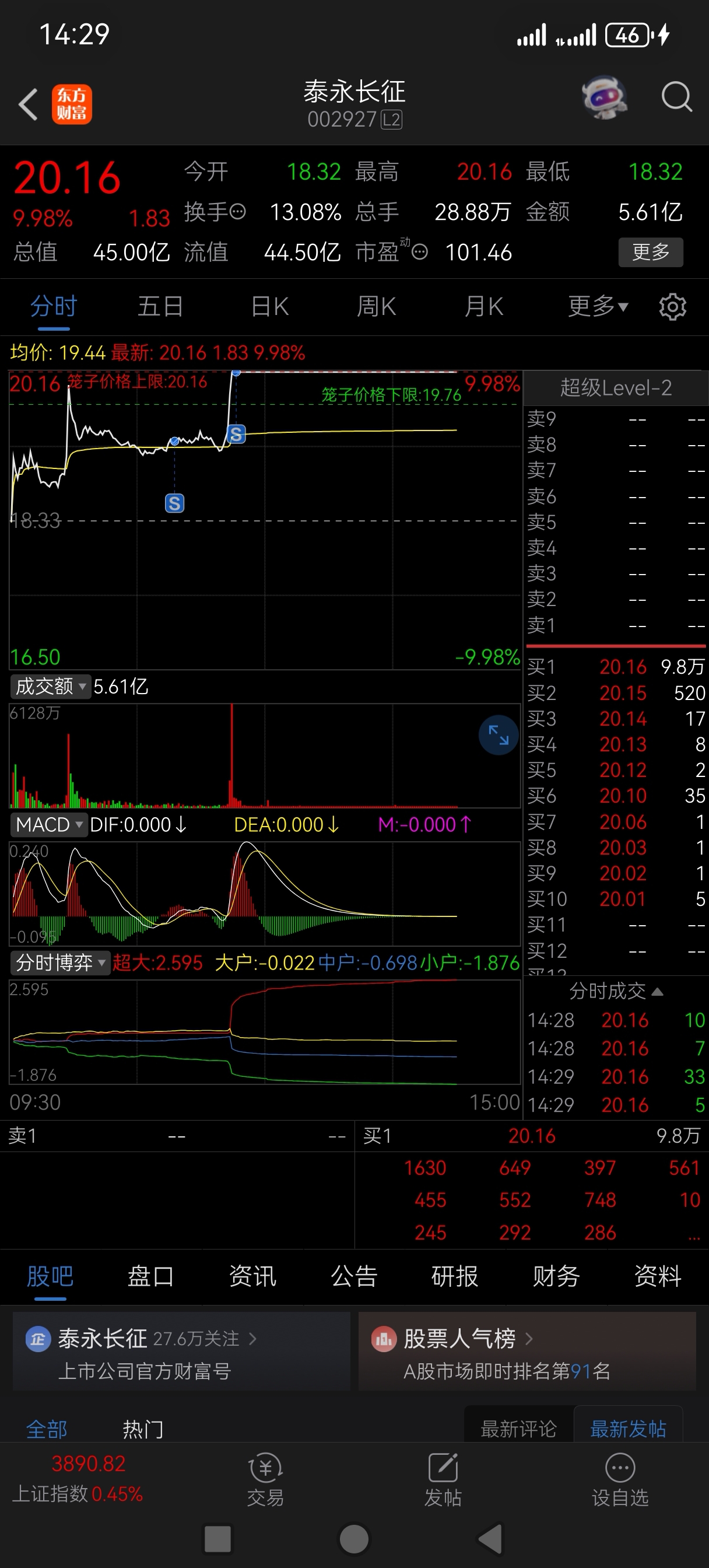Tap the MACD histogram chart
709x1568 pixels.
coord(265,893)
